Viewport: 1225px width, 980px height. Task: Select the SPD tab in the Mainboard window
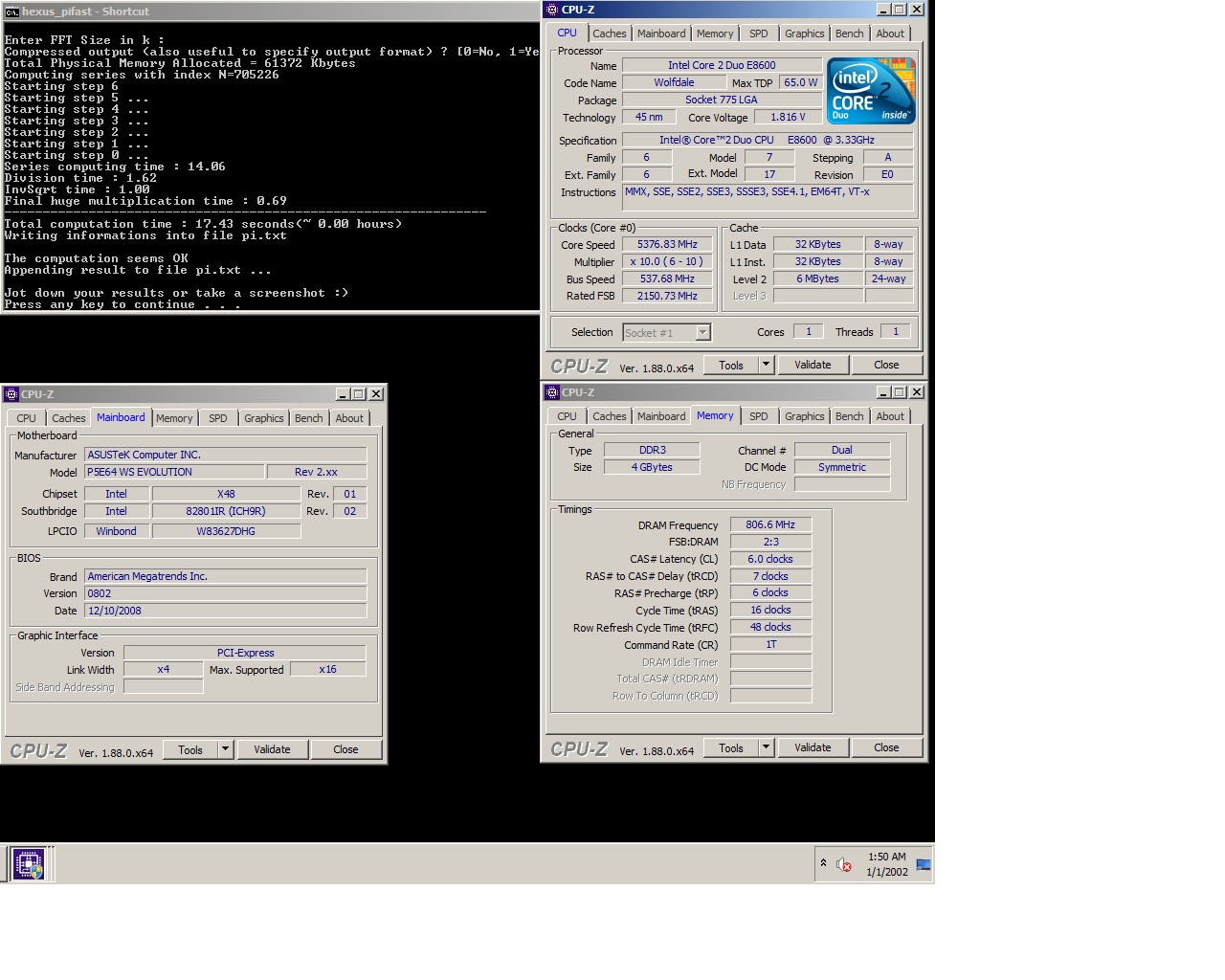coord(218,418)
